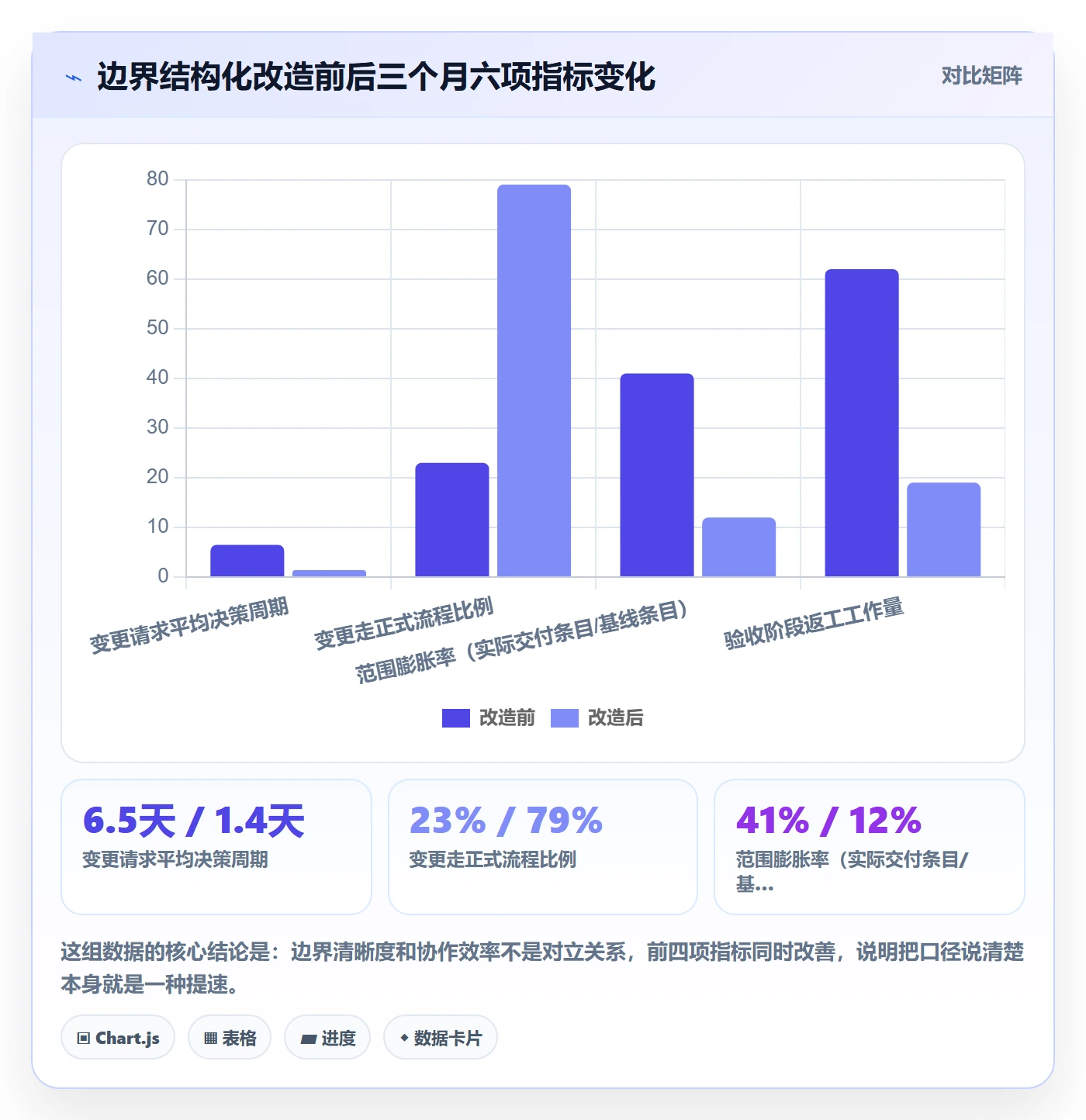1086x1120 pixels.
Task: Click the 改造前 legend text
Action: pos(507,718)
